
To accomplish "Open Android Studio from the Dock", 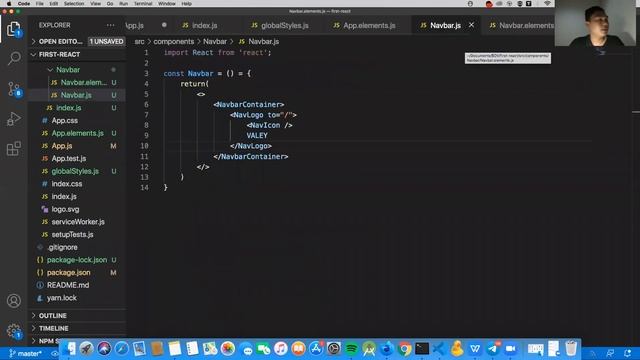I will pyautogui.click(x=369, y=349).
